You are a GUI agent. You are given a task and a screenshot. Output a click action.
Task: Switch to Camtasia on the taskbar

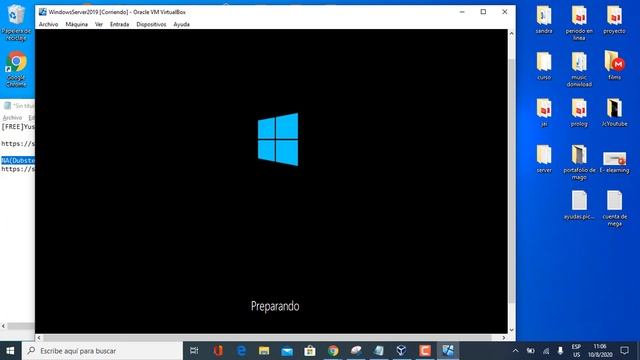point(425,351)
